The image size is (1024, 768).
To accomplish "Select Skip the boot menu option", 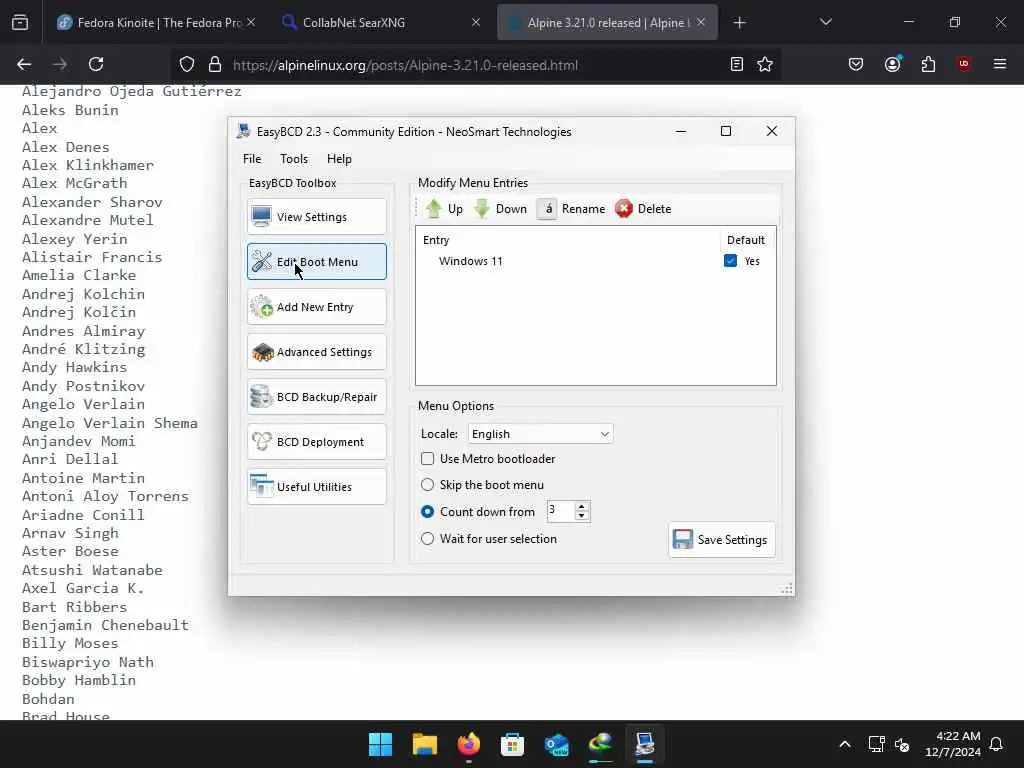I will [x=428, y=485].
